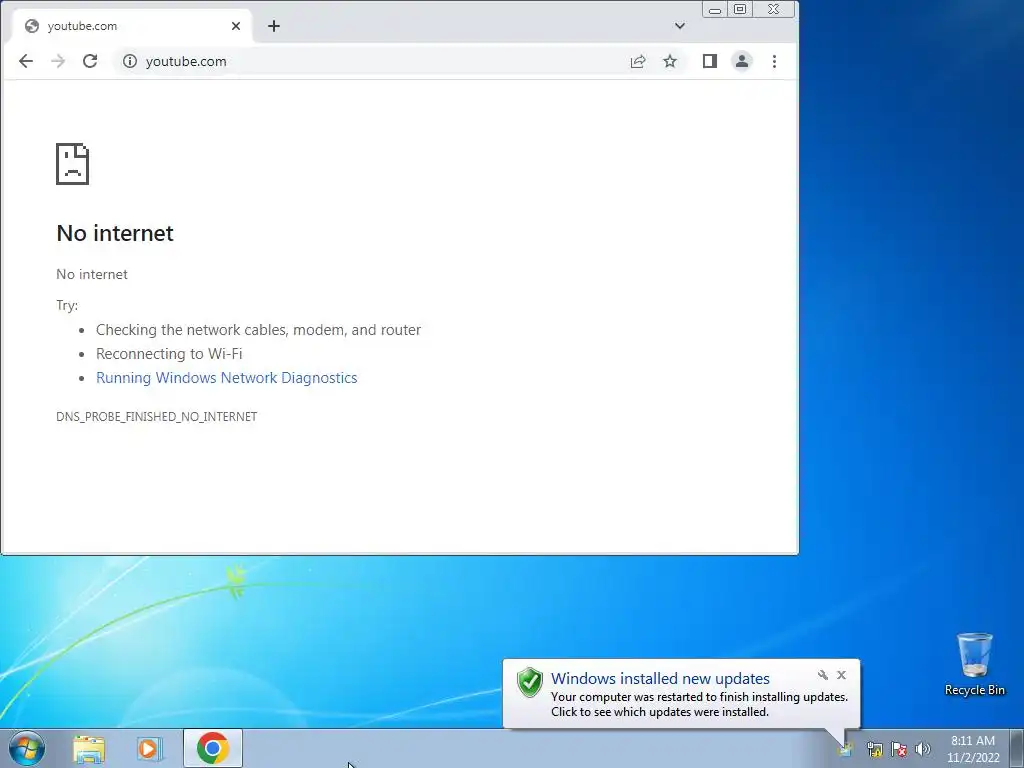Open a new tab with plus button
The image size is (1024, 768).
coord(274,26)
